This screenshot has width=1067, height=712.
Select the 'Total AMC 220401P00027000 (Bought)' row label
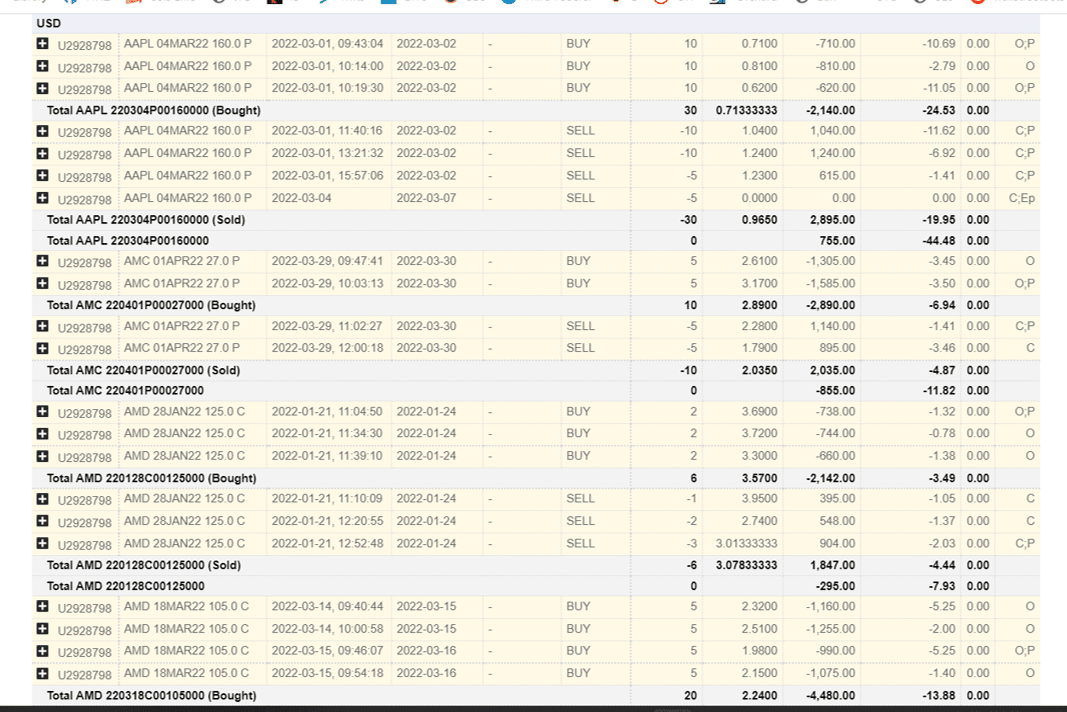coord(151,305)
